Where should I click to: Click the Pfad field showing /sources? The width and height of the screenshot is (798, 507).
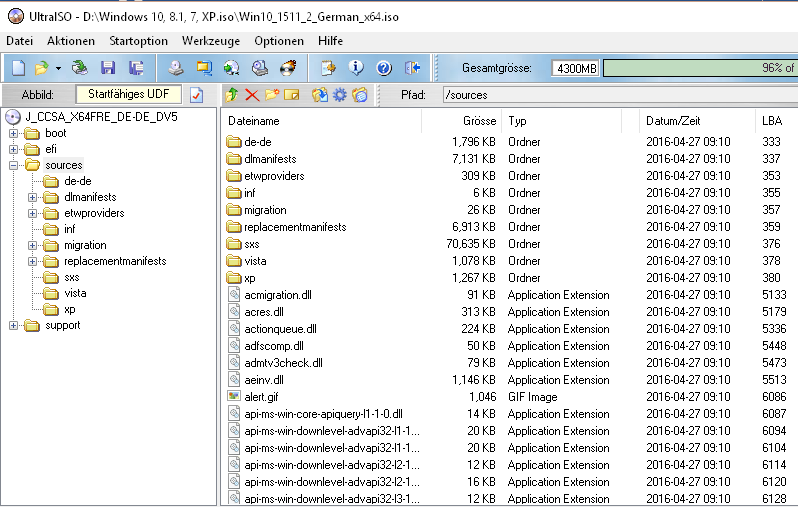coord(620,95)
